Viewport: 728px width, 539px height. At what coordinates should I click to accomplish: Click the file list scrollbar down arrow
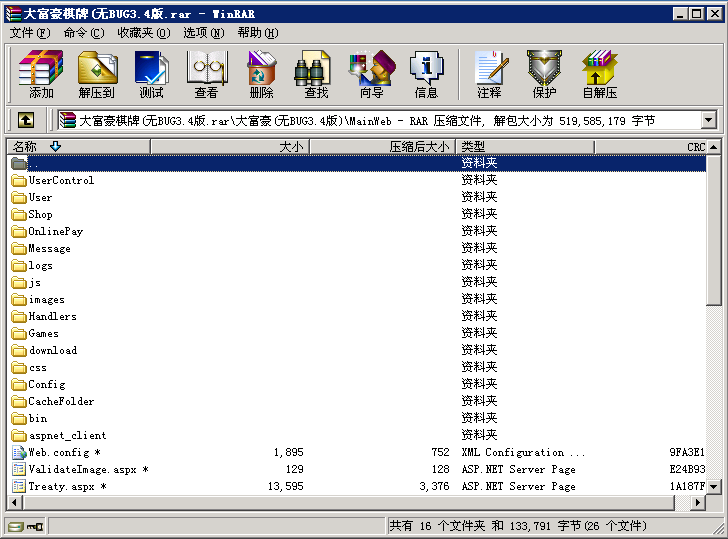click(714, 487)
